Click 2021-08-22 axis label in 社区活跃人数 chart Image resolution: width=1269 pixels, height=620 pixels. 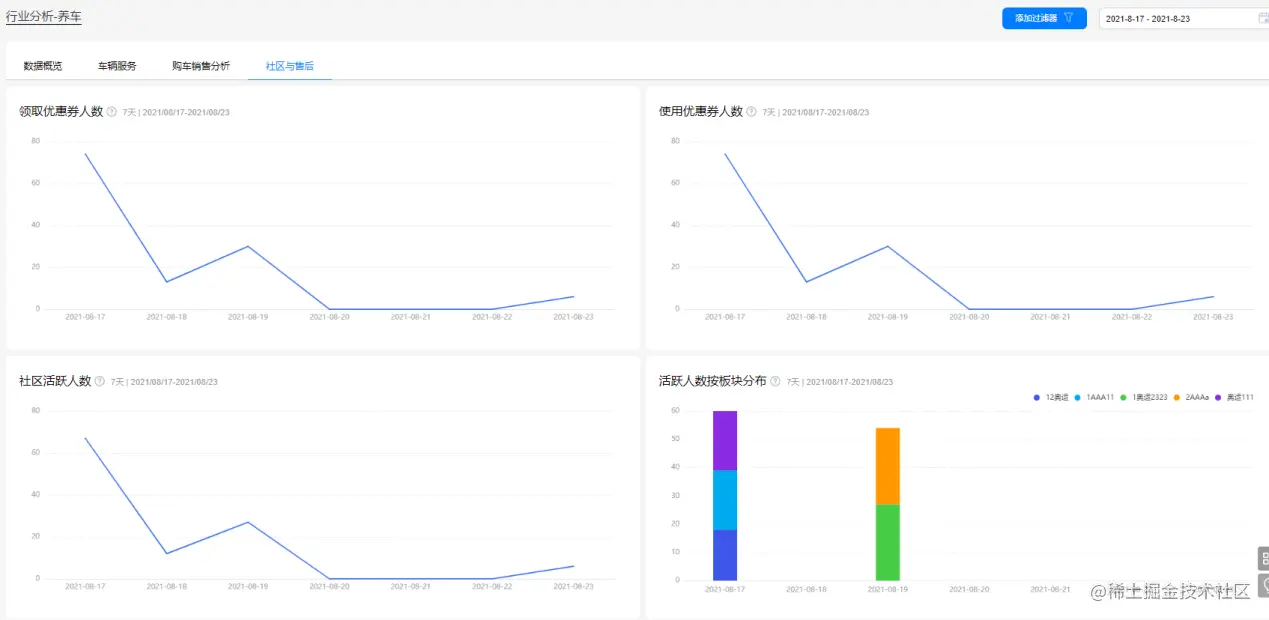[492, 587]
